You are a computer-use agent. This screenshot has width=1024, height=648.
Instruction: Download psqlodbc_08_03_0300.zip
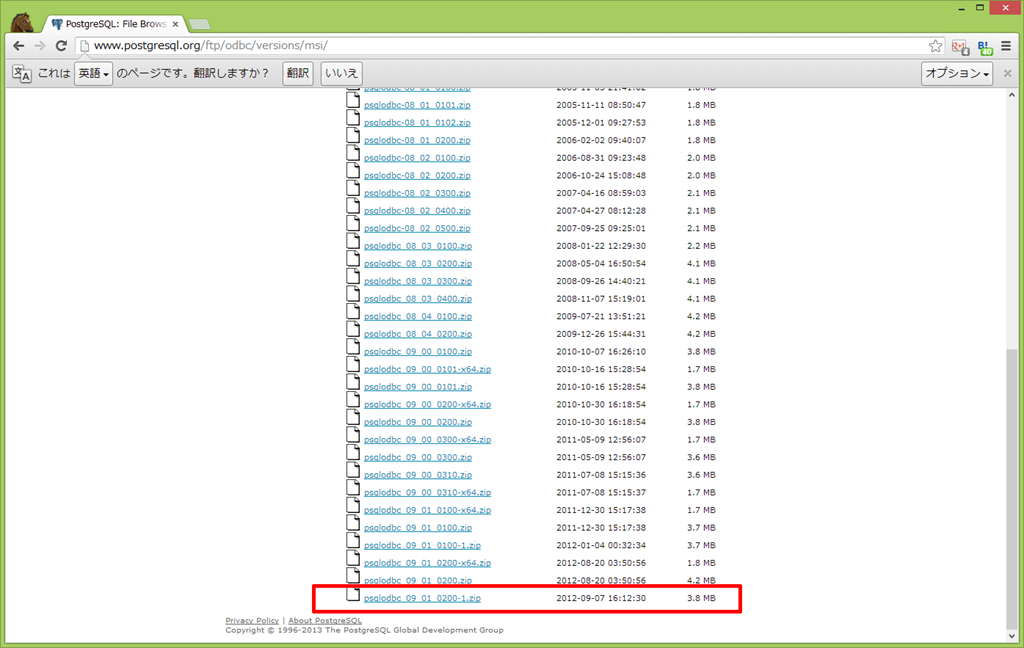tap(418, 281)
